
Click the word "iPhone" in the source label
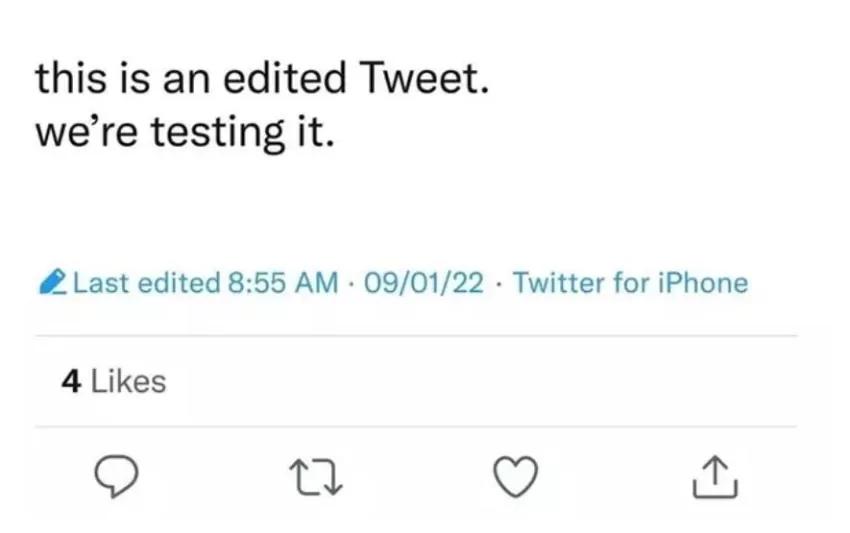(x=703, y=283)
